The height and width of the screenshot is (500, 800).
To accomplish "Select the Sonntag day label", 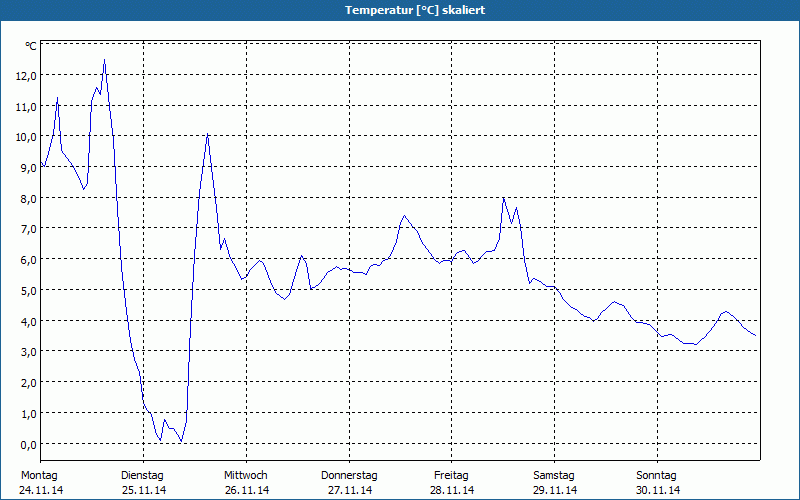I will [x=657, y=476].
